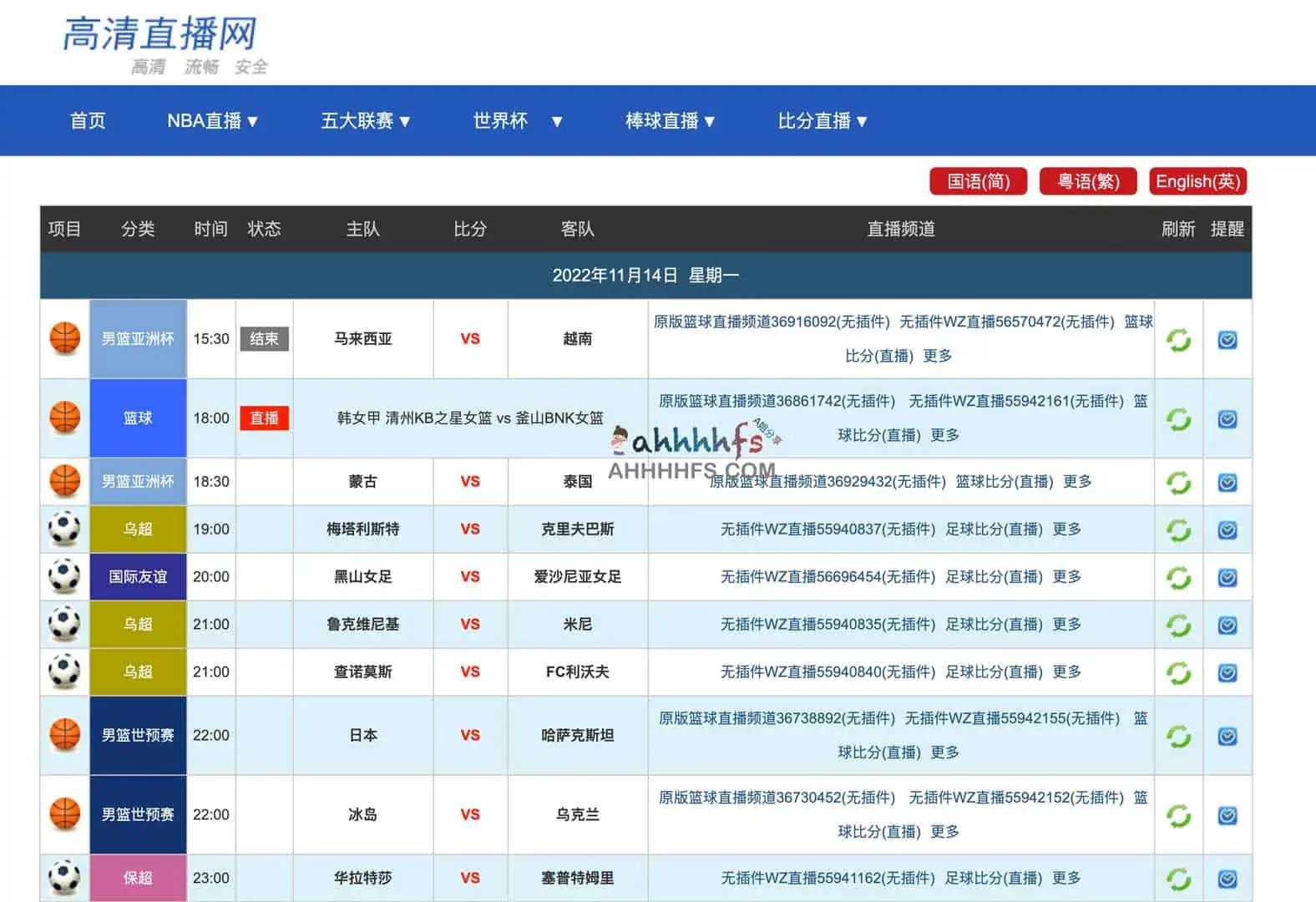Enable reminder for 19:00 乌超 match
The image size is (1316, 902).
click(1227, 530)
